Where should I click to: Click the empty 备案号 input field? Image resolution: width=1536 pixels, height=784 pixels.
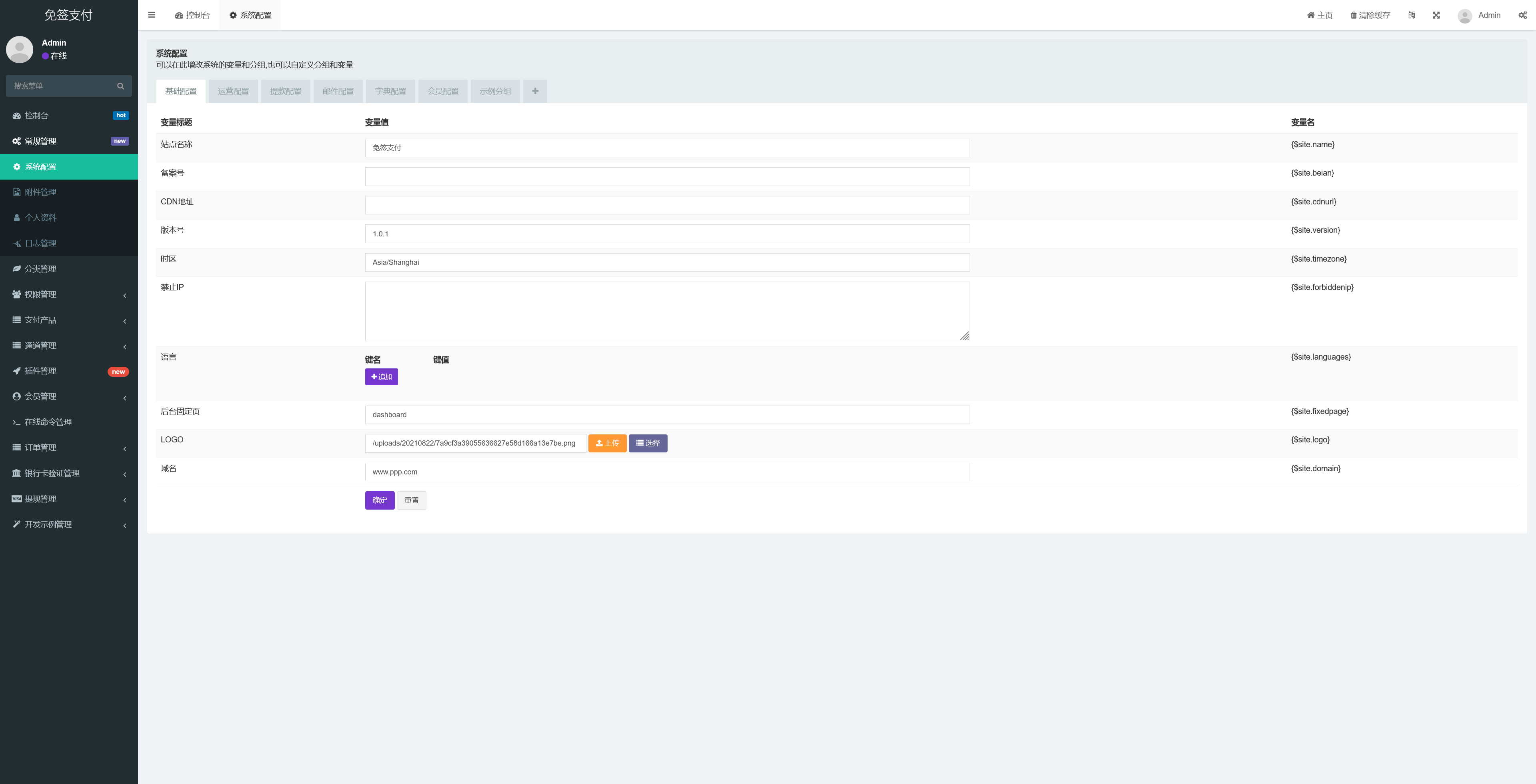(x=667, y=176)
